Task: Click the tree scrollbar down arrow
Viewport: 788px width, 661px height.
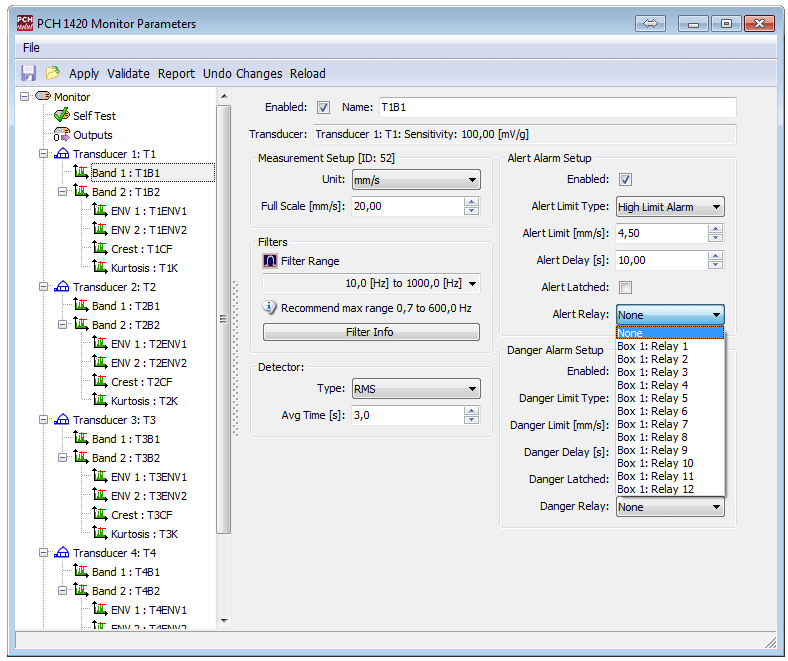Action: click(x=224, y=621)
